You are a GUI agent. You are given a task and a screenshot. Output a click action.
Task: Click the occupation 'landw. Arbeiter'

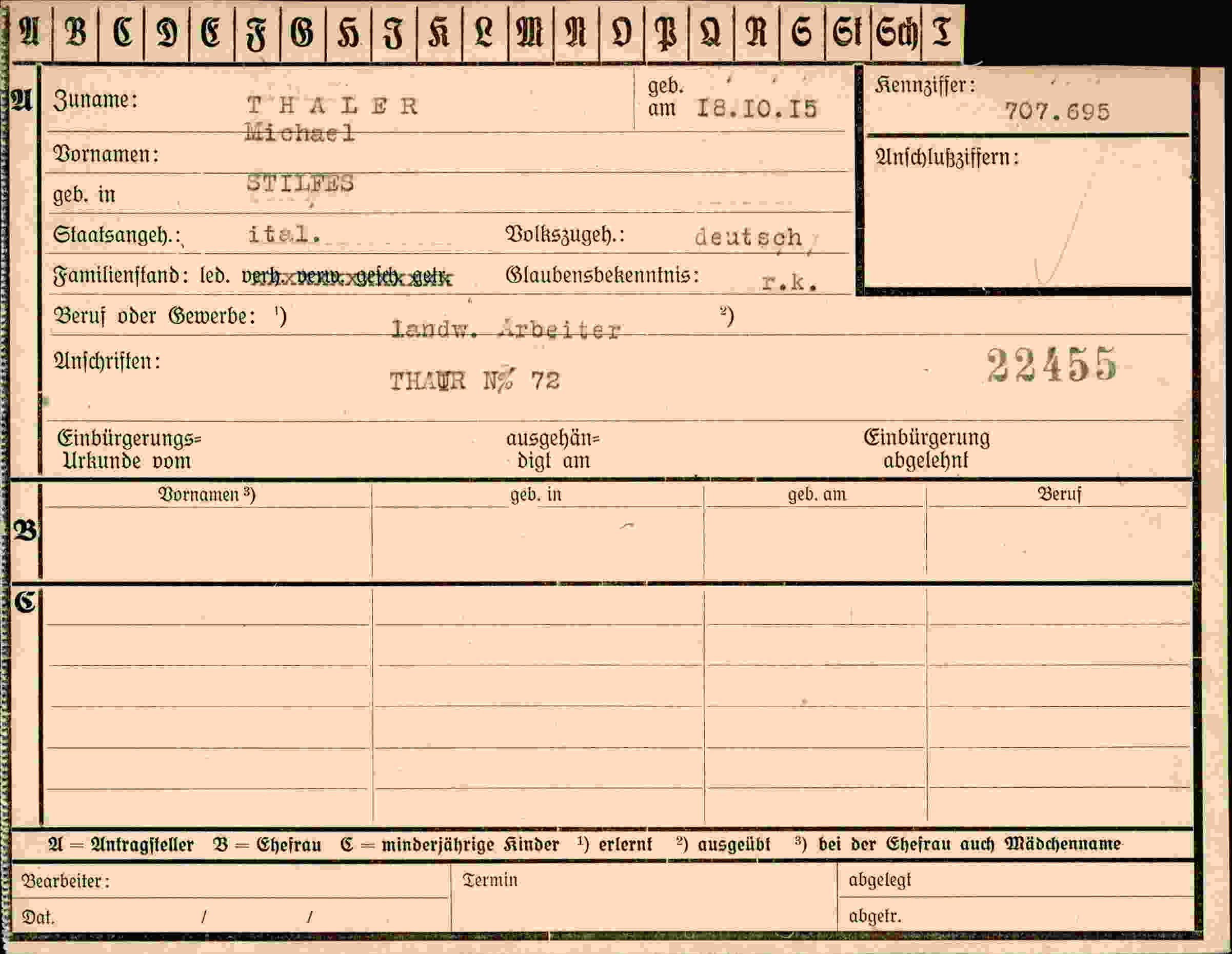(x=506, y=329)
